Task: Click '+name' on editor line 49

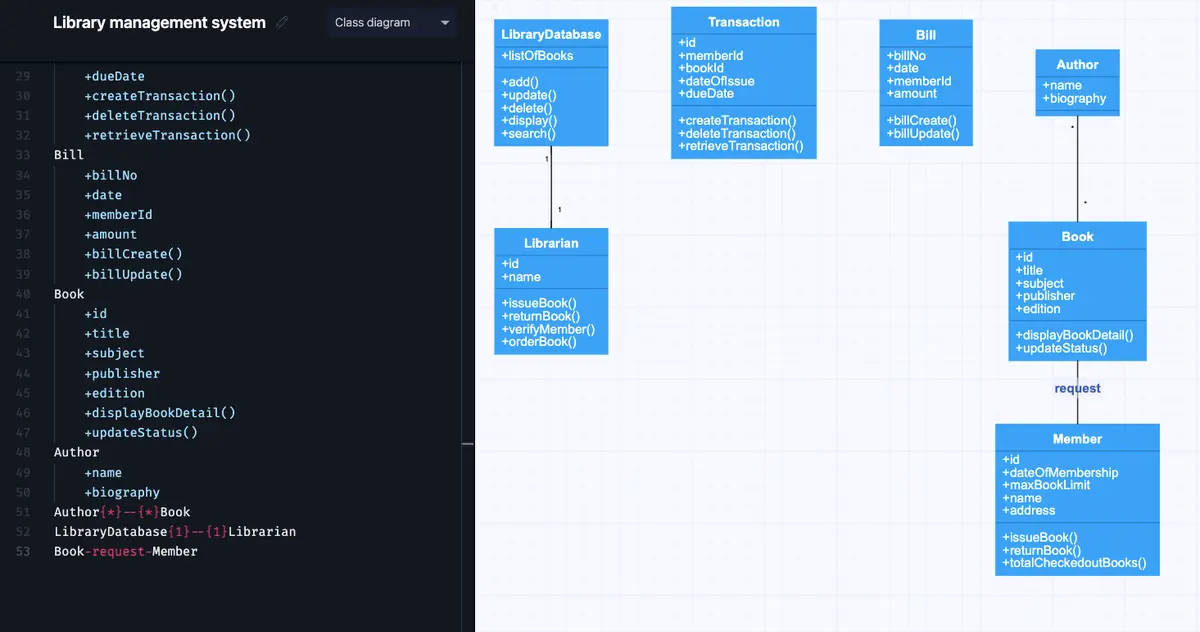Action: 103,472
